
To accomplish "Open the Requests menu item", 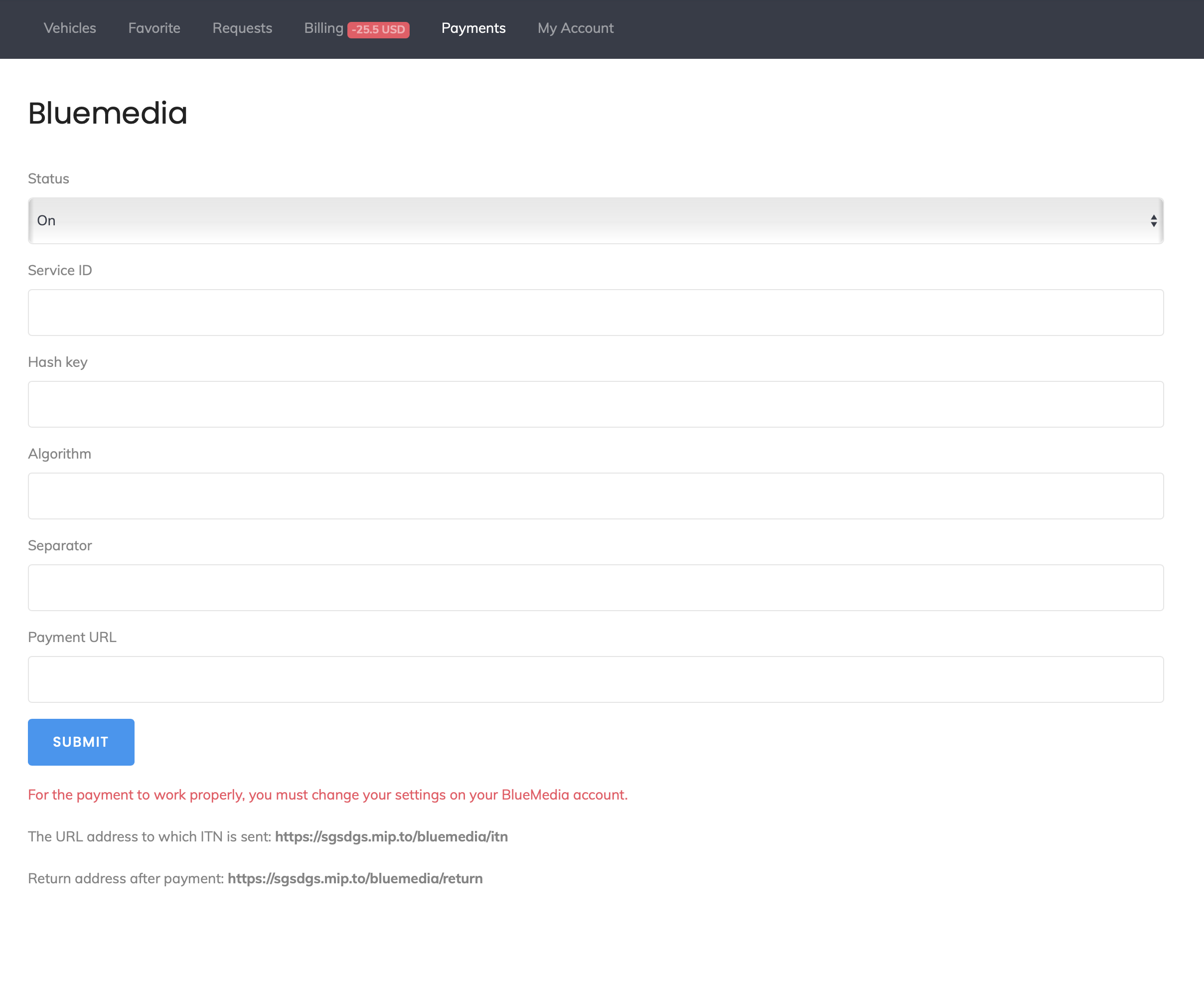I will point(242,28).
